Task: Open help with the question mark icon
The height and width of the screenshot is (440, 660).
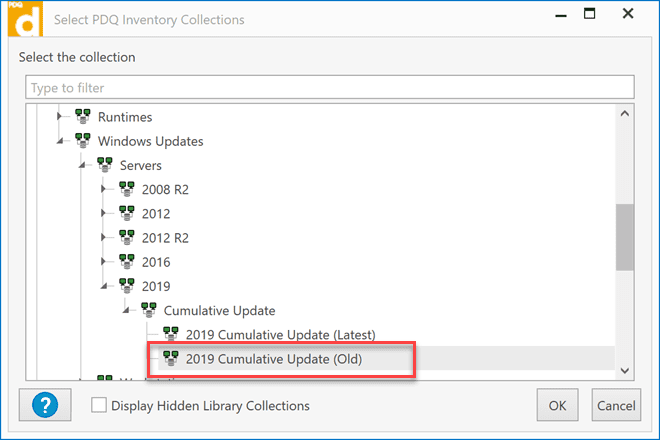Action: pos(46,405)
